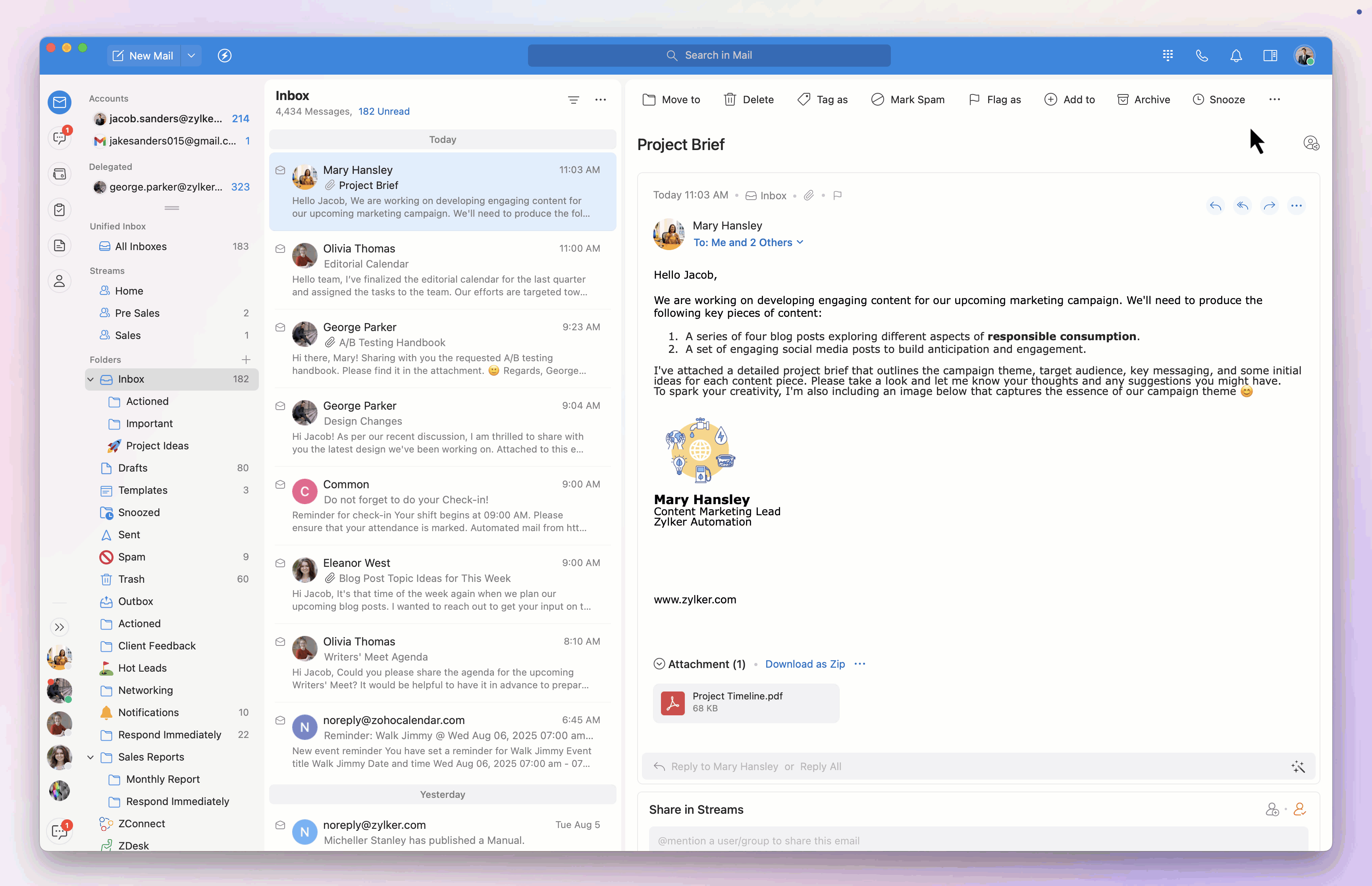Toggle read status of Mary Hansley email
1372x886 pixels.
pos(280,170)
